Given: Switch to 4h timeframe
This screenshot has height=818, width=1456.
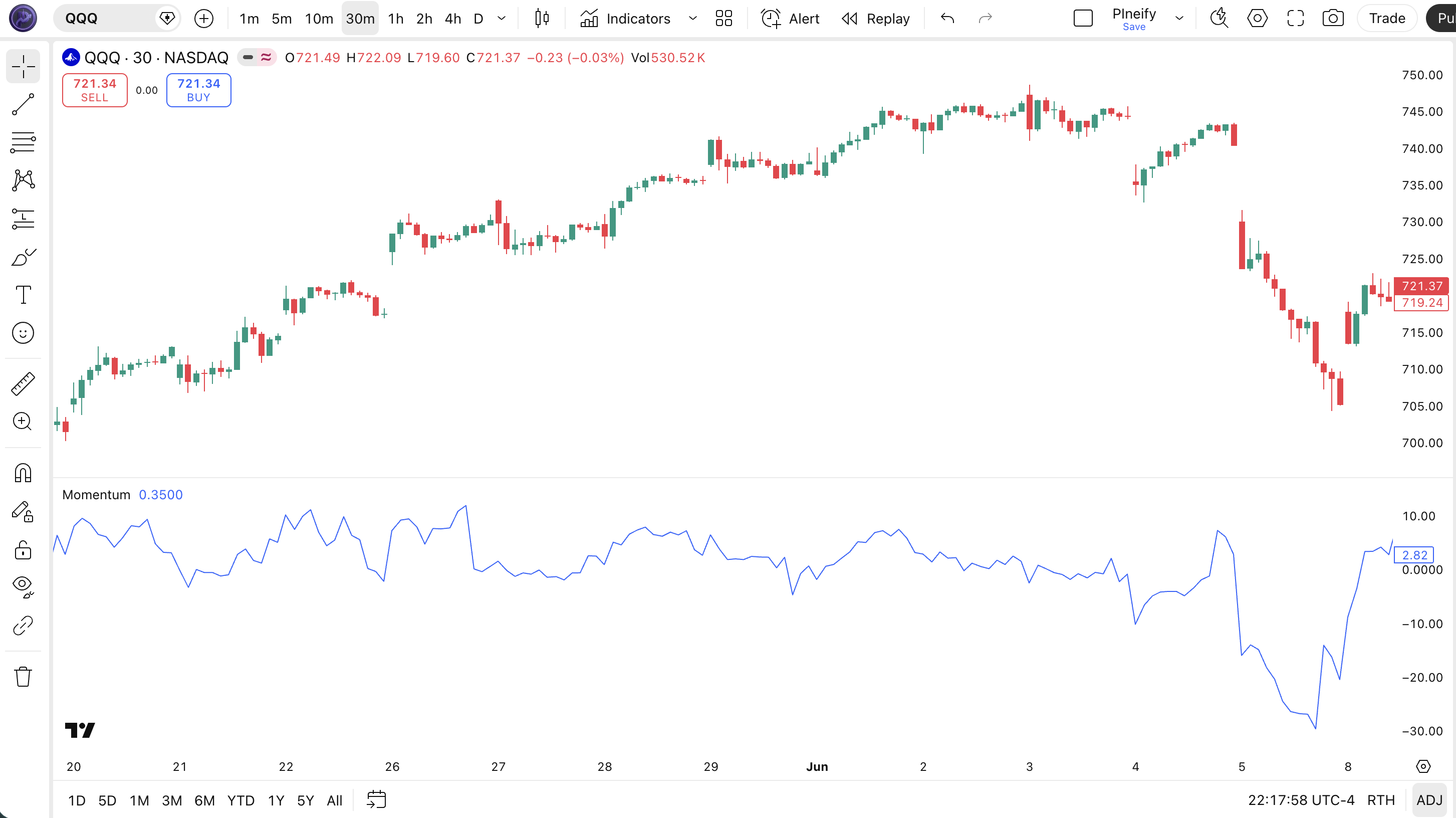Looking at the screenshot, I should (x=453, y=18).
